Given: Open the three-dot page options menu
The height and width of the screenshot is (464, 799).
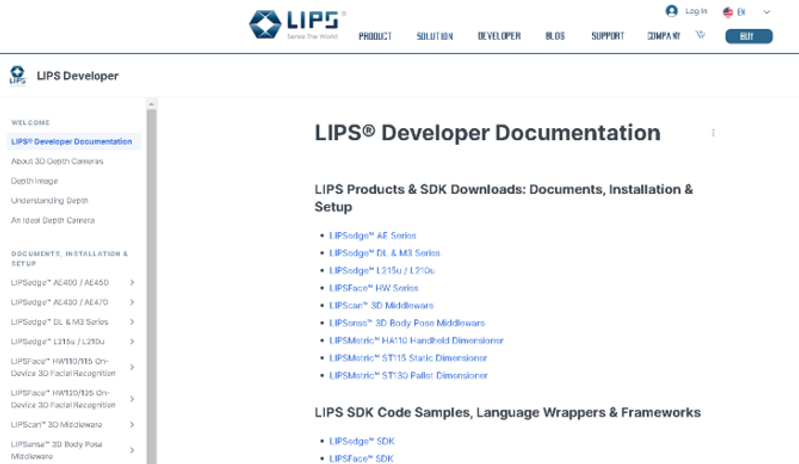Looking at the screenshot, I should (x=713, y=133).
